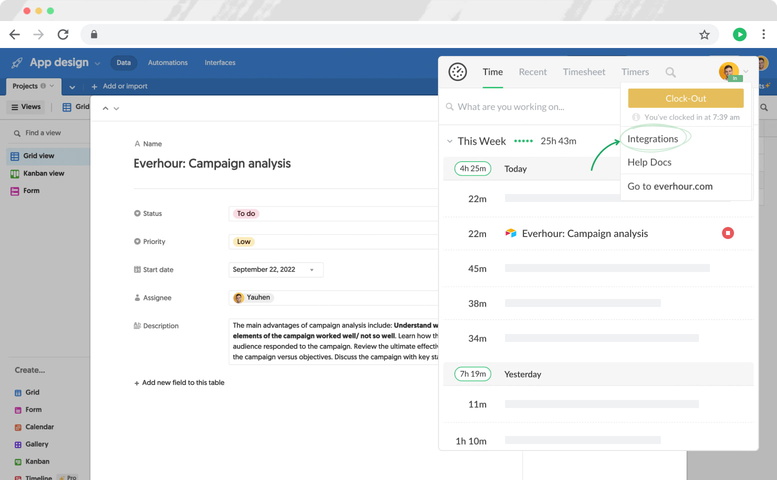Click the Yauhen assignee avatar chip
The width and height of the screenshot is (777, 480).
253,298
